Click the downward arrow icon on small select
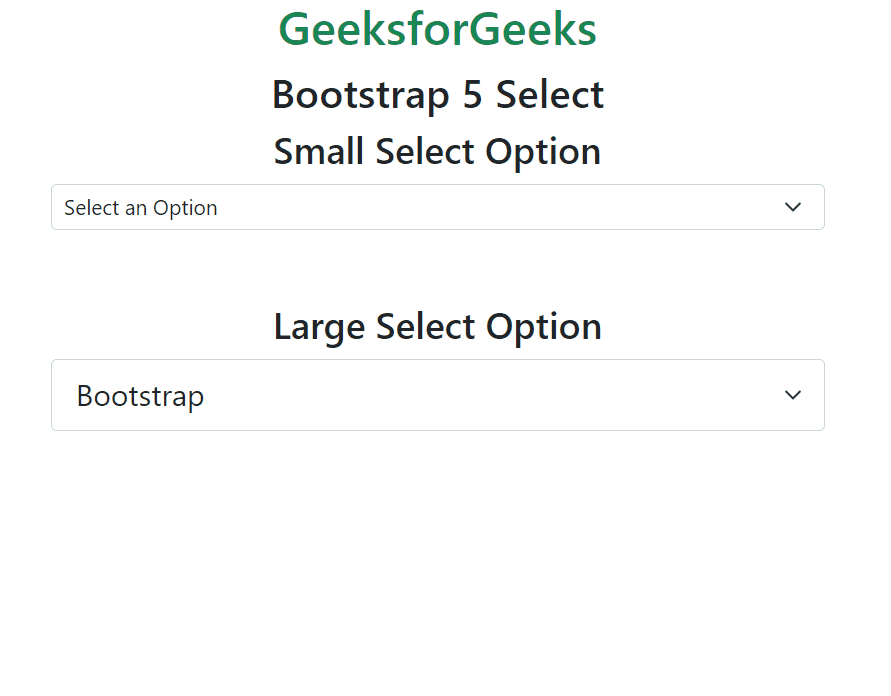Viewport: 891px width, 696px height. (x=793, y=207)
